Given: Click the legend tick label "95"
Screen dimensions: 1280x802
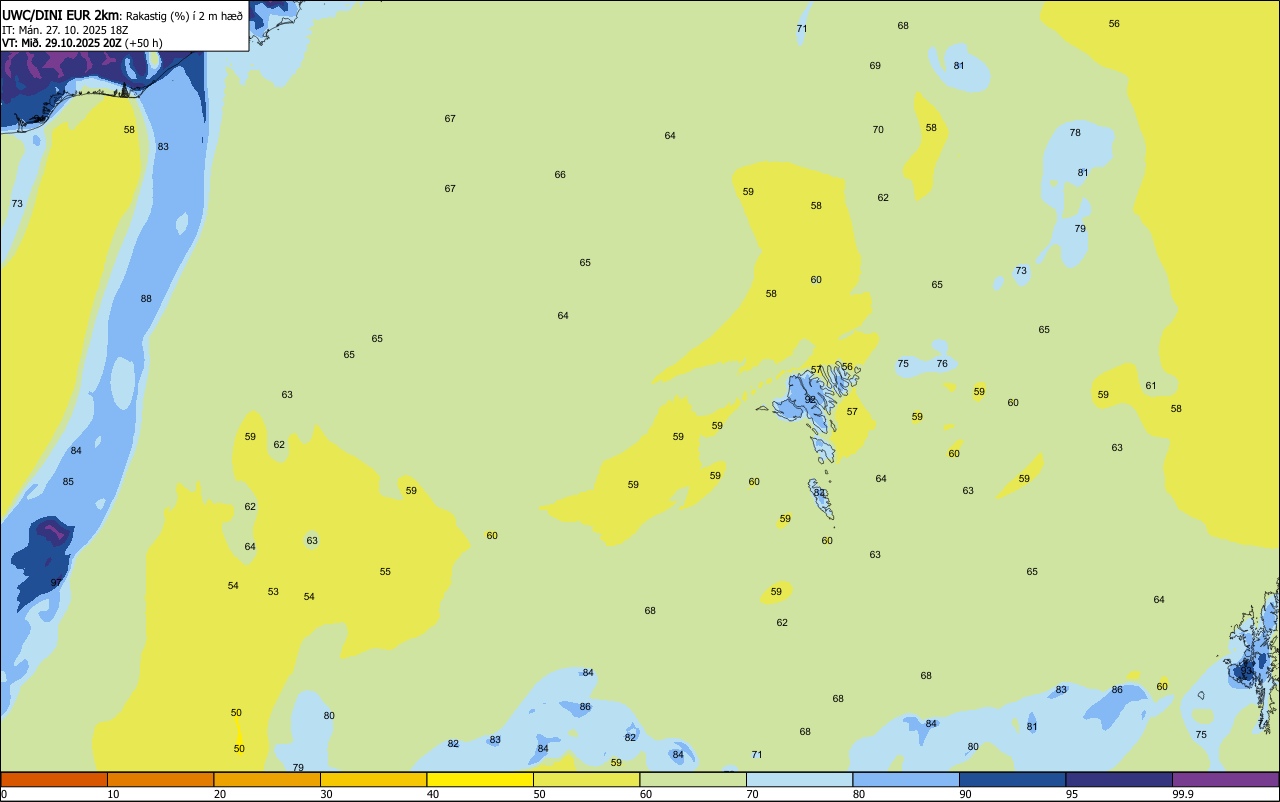Looking at the screenshot, I should [1072, 794].
